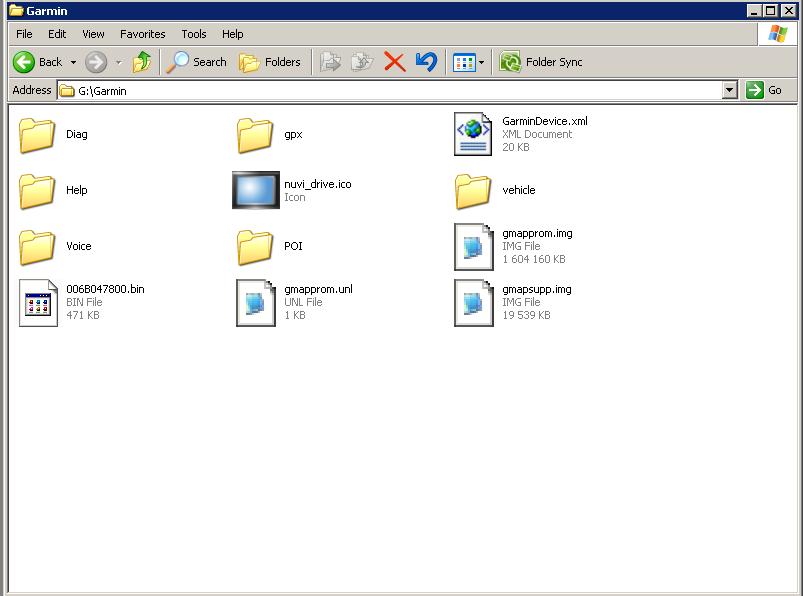Image resolution: width=803 pixels, height=596 pixels.
Task: Select the gmapprom.unl file
Action: 256,302
